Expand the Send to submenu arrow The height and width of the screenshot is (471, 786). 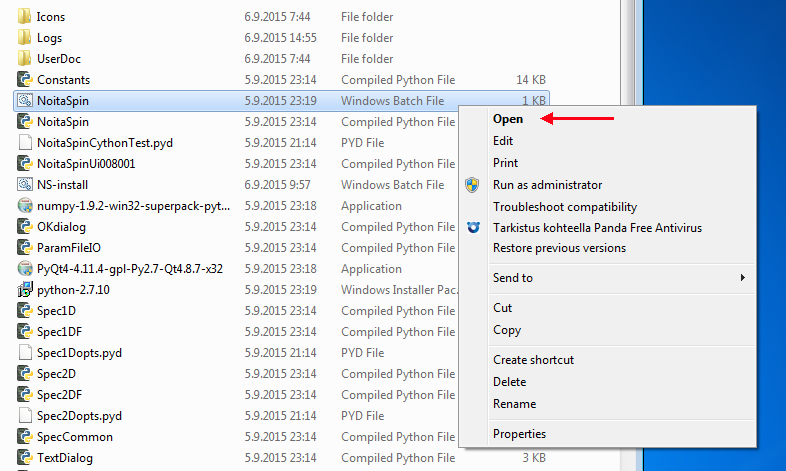click(743, 278)
